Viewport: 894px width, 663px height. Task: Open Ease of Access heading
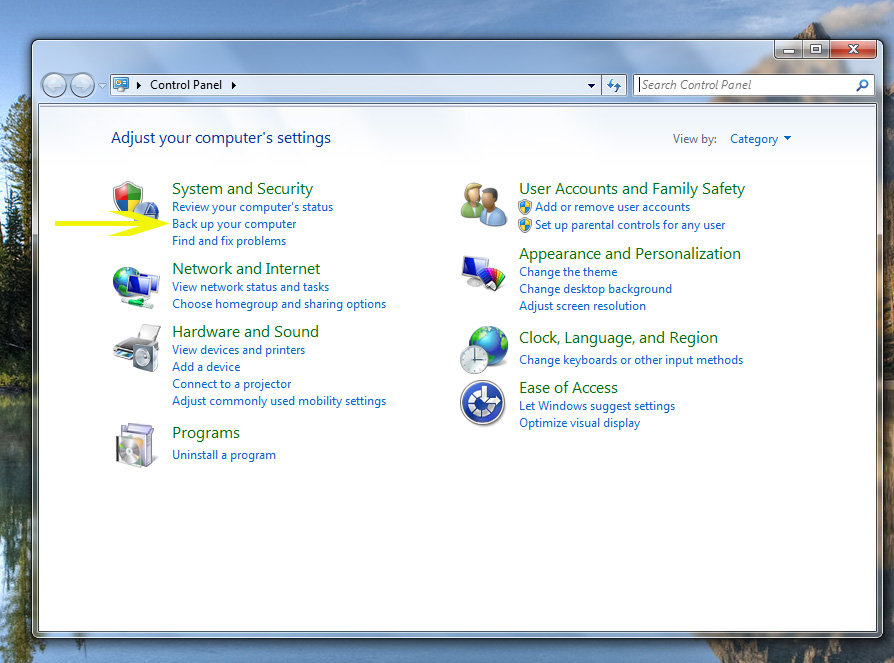[x=568, y=388]
